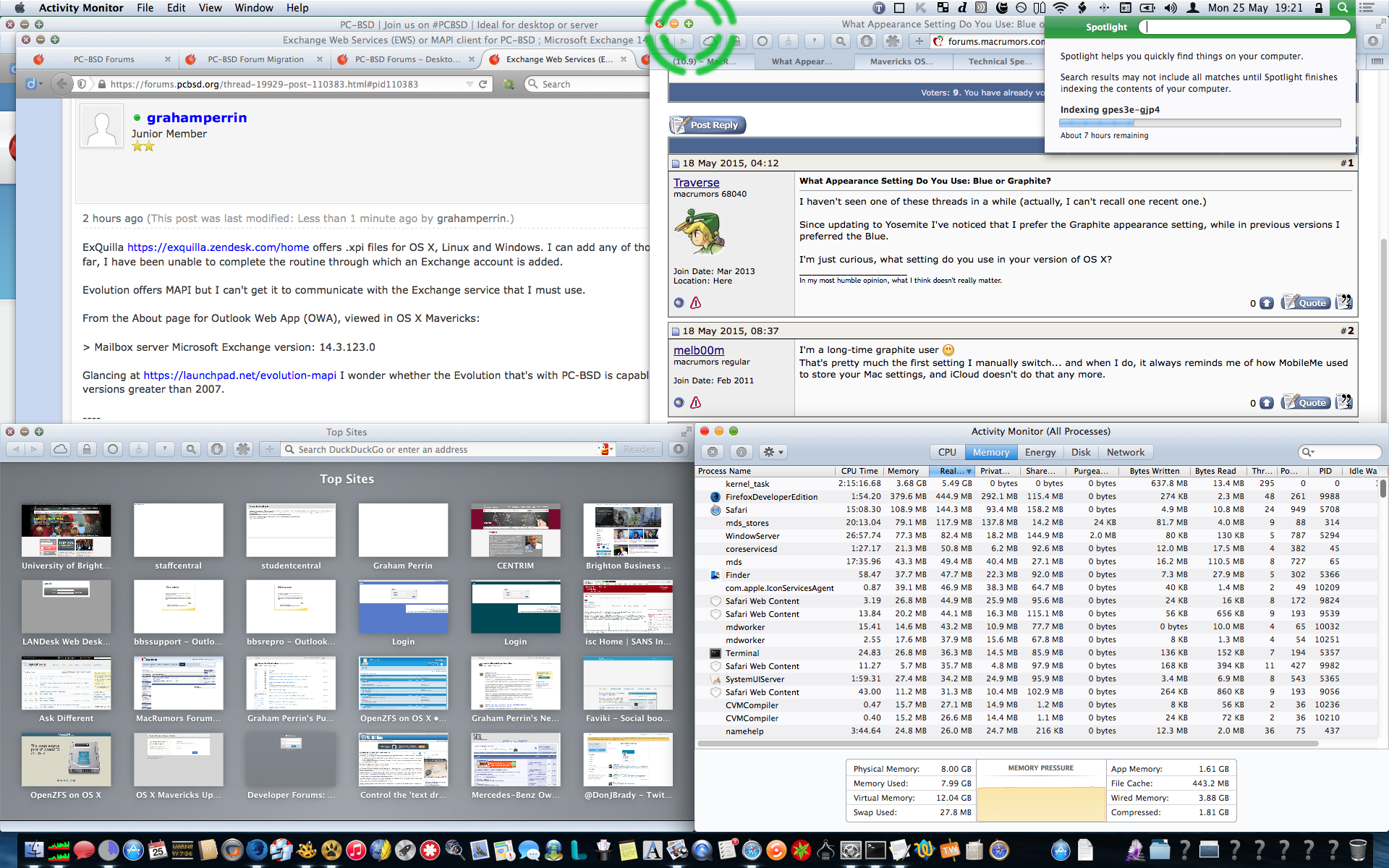This screenshot has height=868, width=1389.
Task: Open iCloud Tabs in Top Sites window
Action: coord(61,449)
